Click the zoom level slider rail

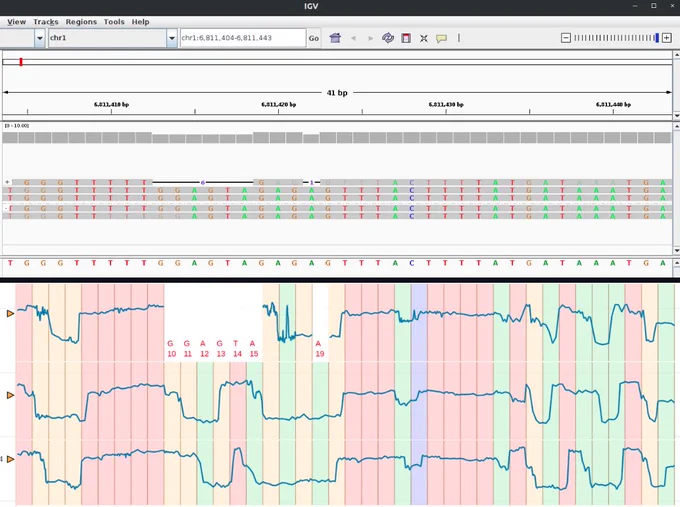(616, 38)
